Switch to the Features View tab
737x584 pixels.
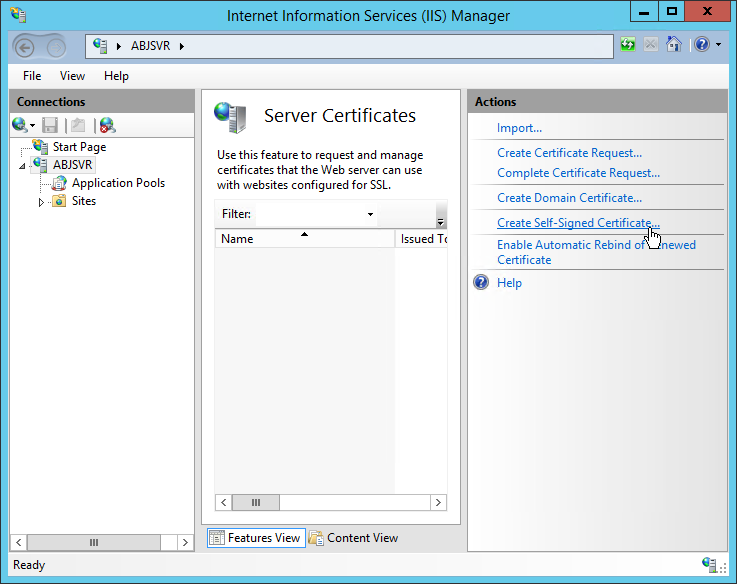tap(256, 537)
